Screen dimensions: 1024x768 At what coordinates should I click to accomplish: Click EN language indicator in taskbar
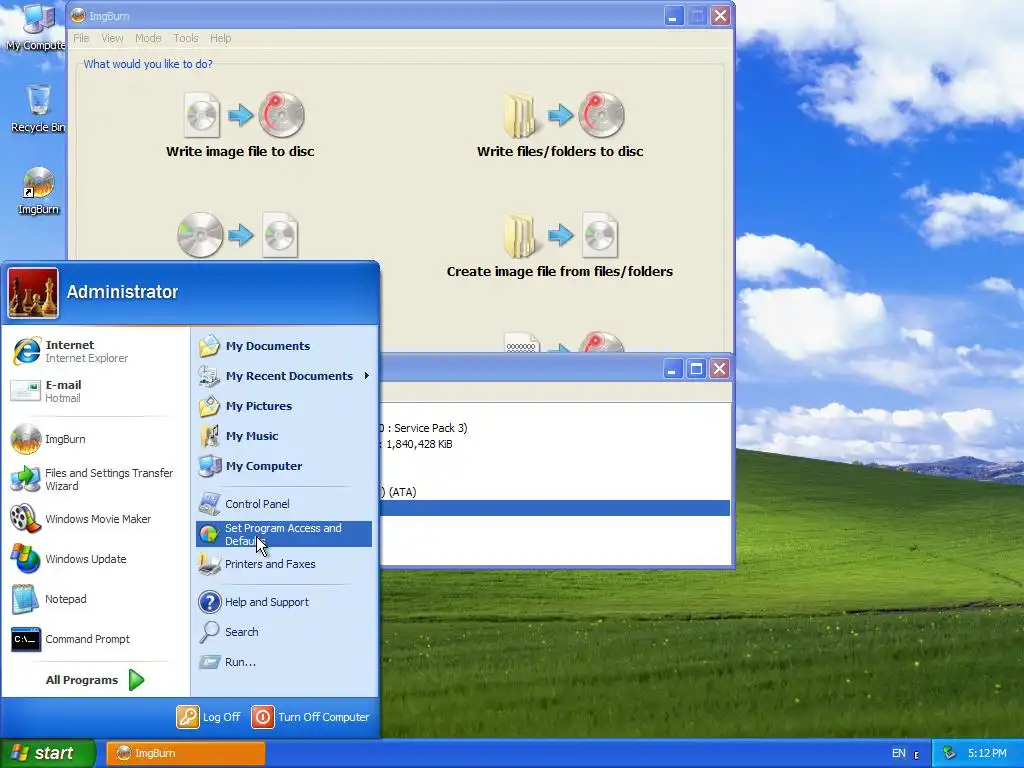point(899,754)
